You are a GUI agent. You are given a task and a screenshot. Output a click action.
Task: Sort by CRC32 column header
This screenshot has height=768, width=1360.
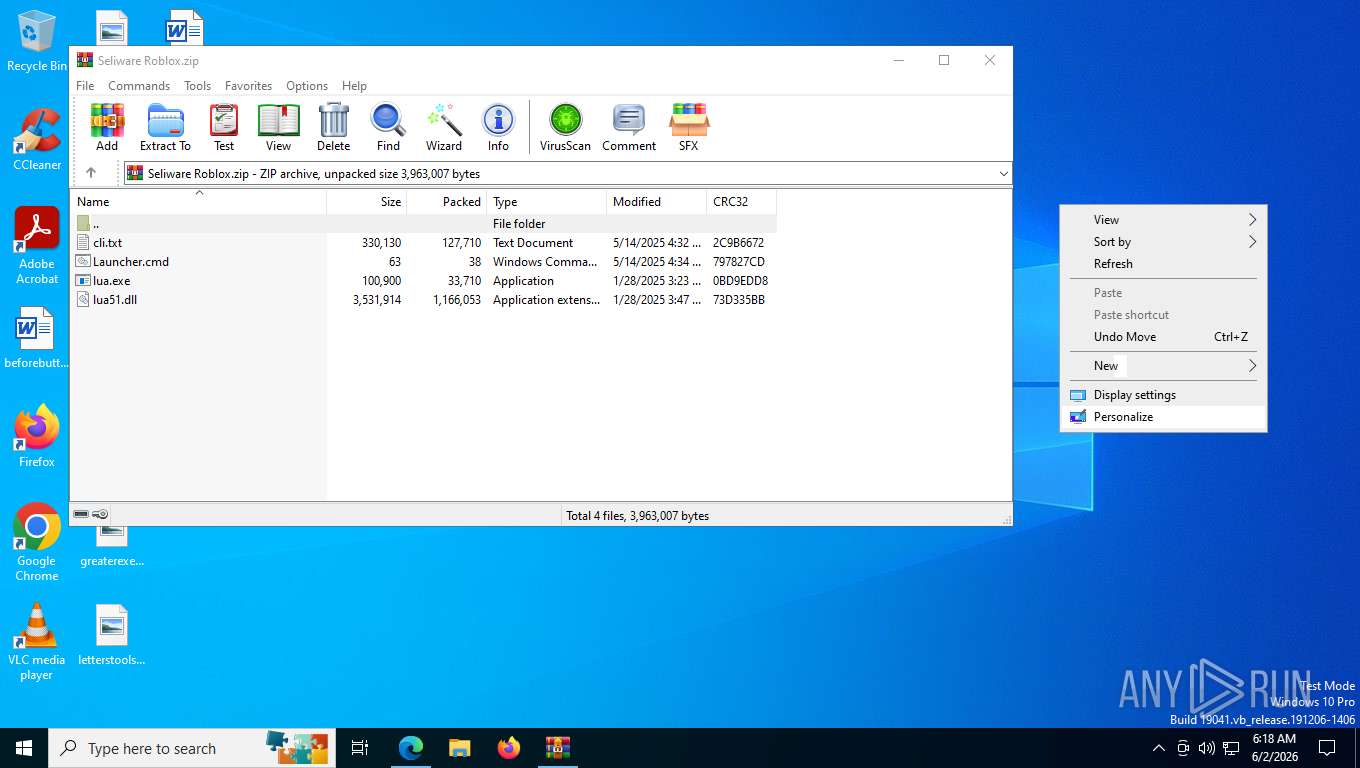coord(741,202)
